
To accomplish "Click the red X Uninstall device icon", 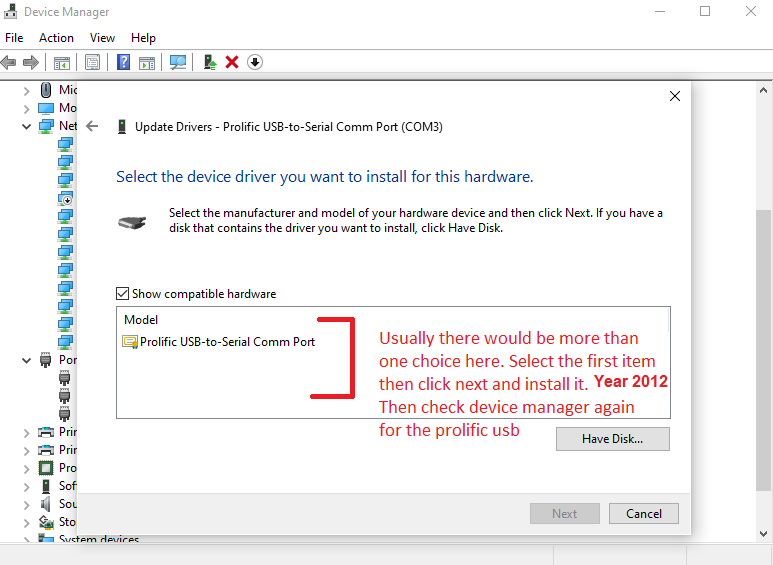I will click(x=232, y=62).
